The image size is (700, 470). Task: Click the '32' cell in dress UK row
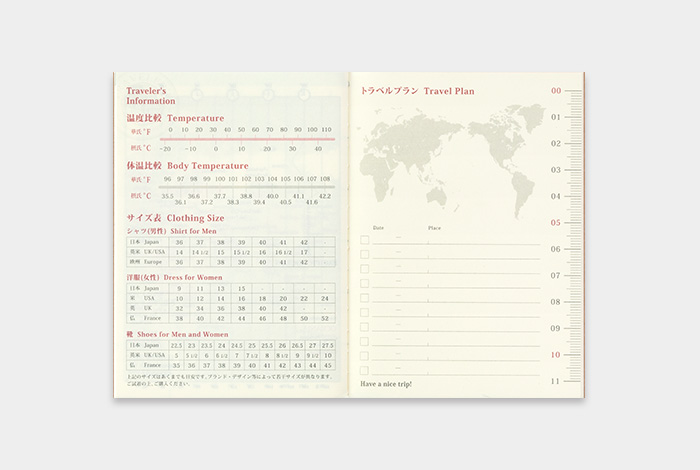[x=179, y=308]
